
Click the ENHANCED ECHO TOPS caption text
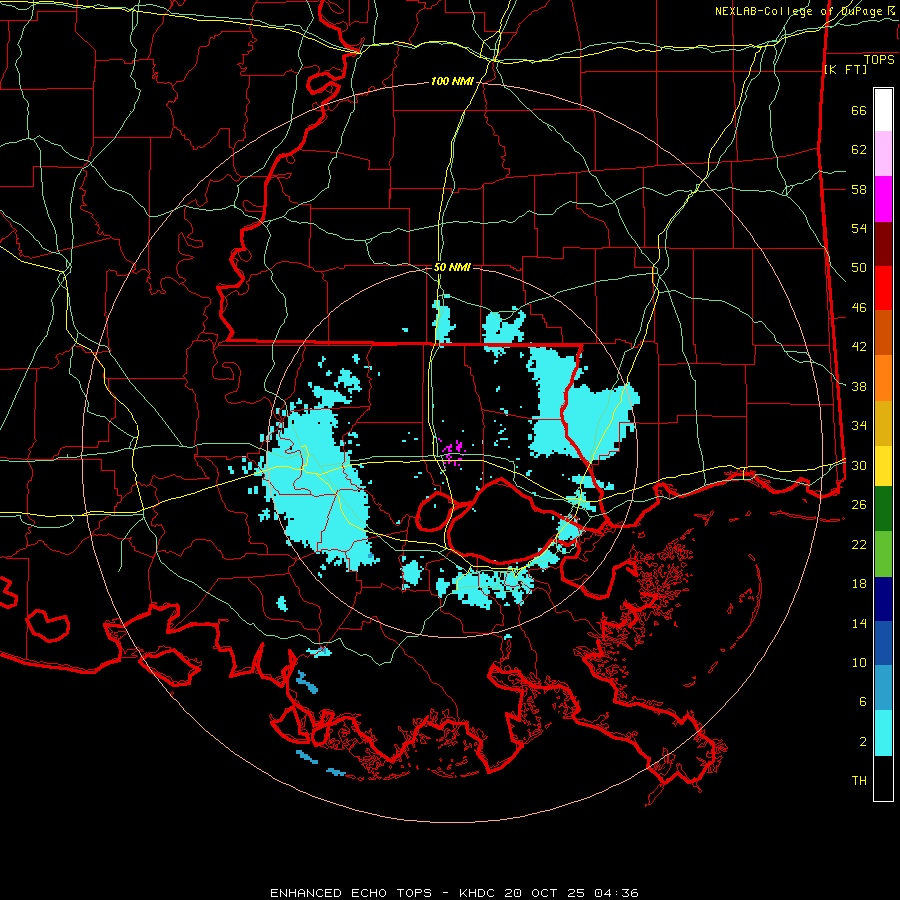point(351,893)
